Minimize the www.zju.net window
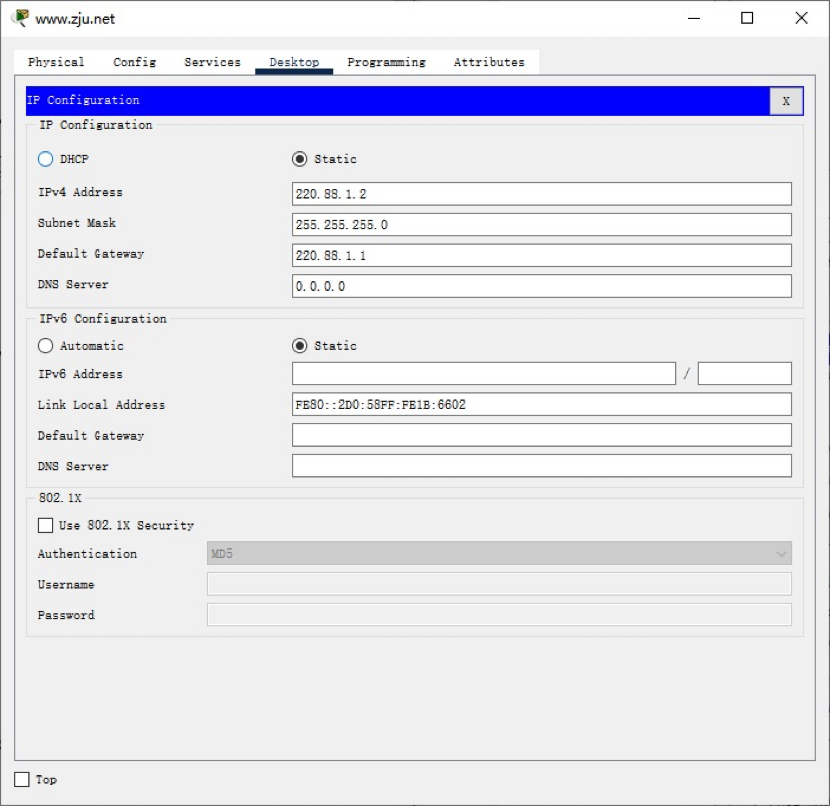The image size is (830, 806). tap(693, 18)
